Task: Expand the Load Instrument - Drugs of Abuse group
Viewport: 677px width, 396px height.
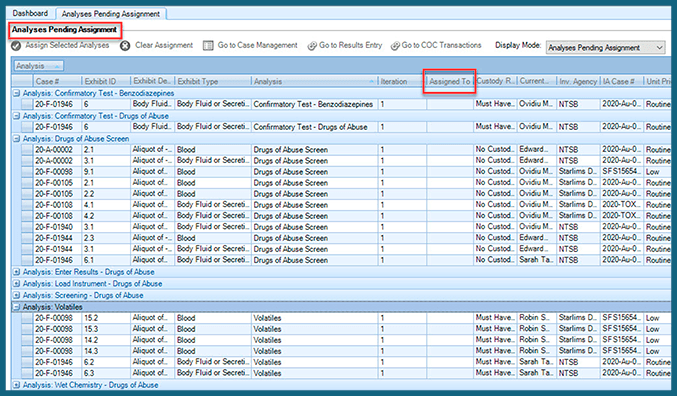Action: tap(16, 284)
